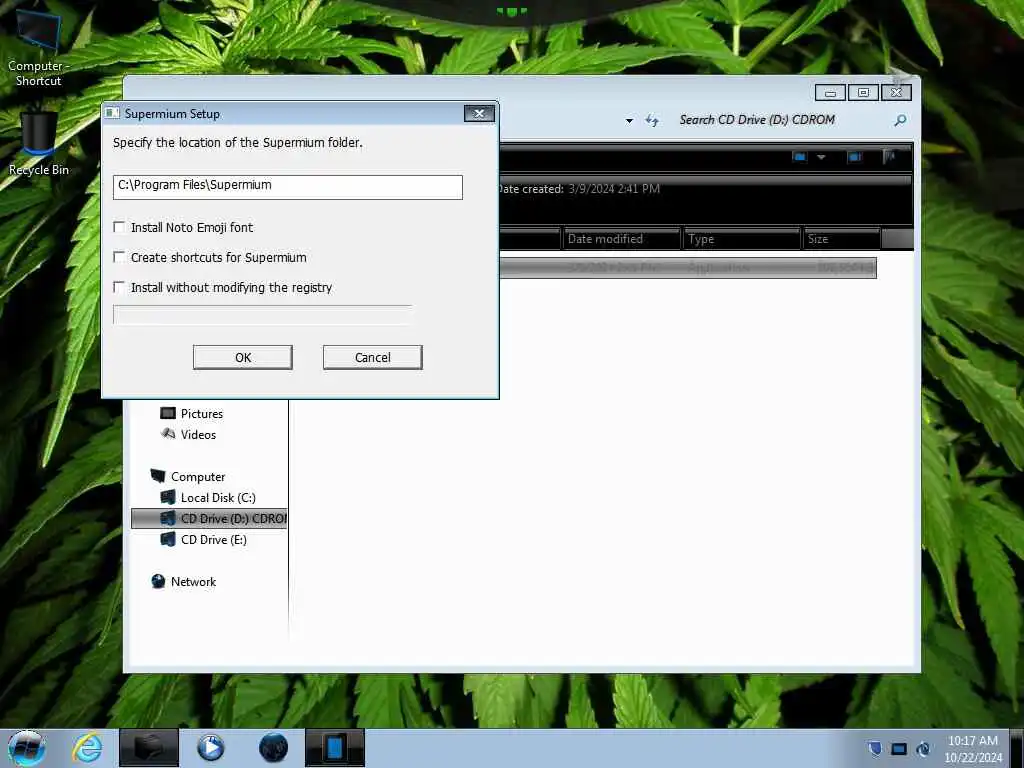Click the Explorer refresh arrows icon
The width and height of the screenshot is (1024, 768).
652,120
